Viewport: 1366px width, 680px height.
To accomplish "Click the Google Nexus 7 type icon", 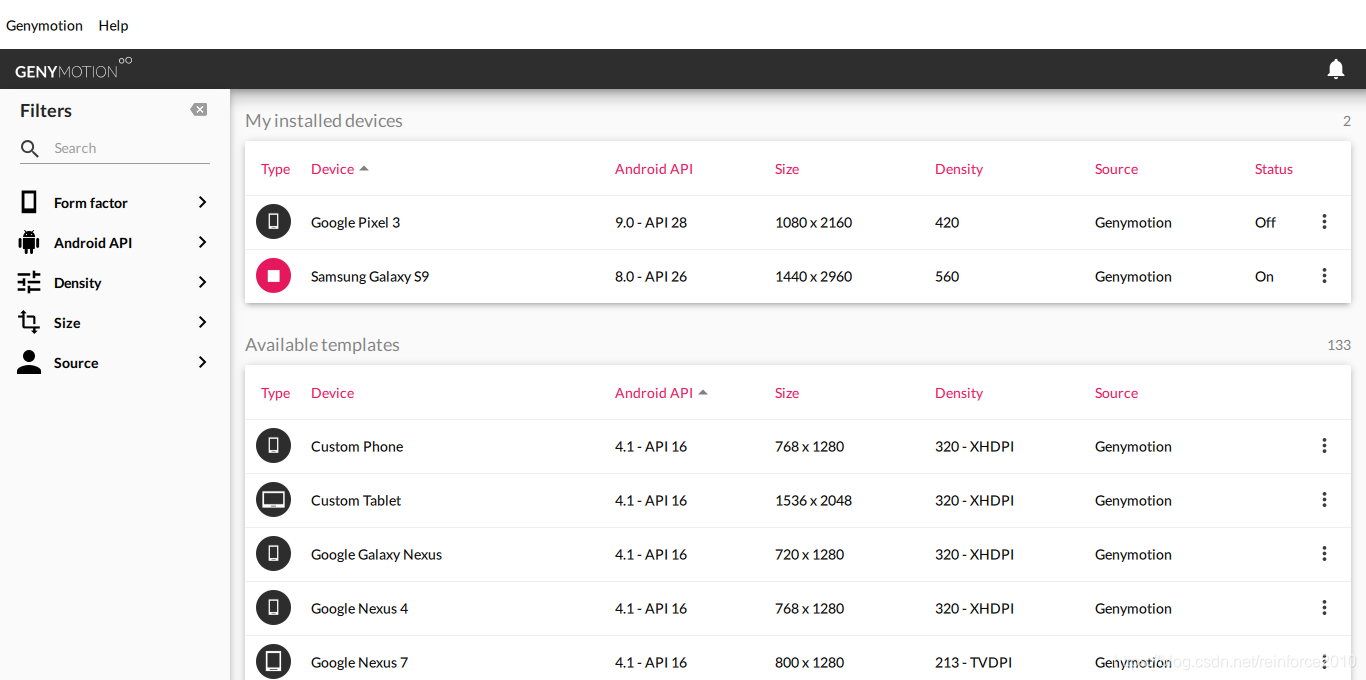I will coord(273,662).
